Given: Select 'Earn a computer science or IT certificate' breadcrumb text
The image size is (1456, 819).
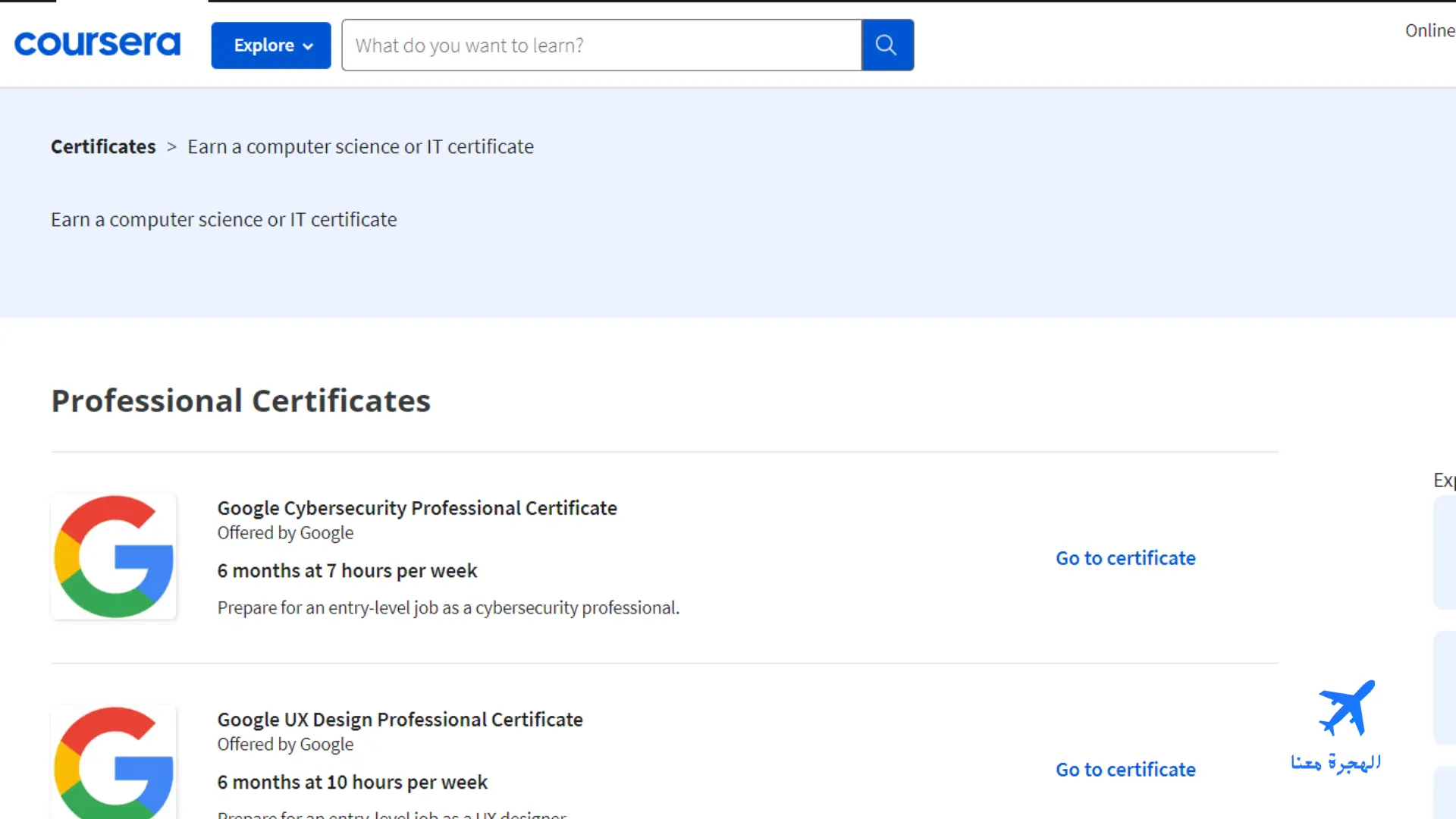Looking at the screenshot, I should 360,146.
